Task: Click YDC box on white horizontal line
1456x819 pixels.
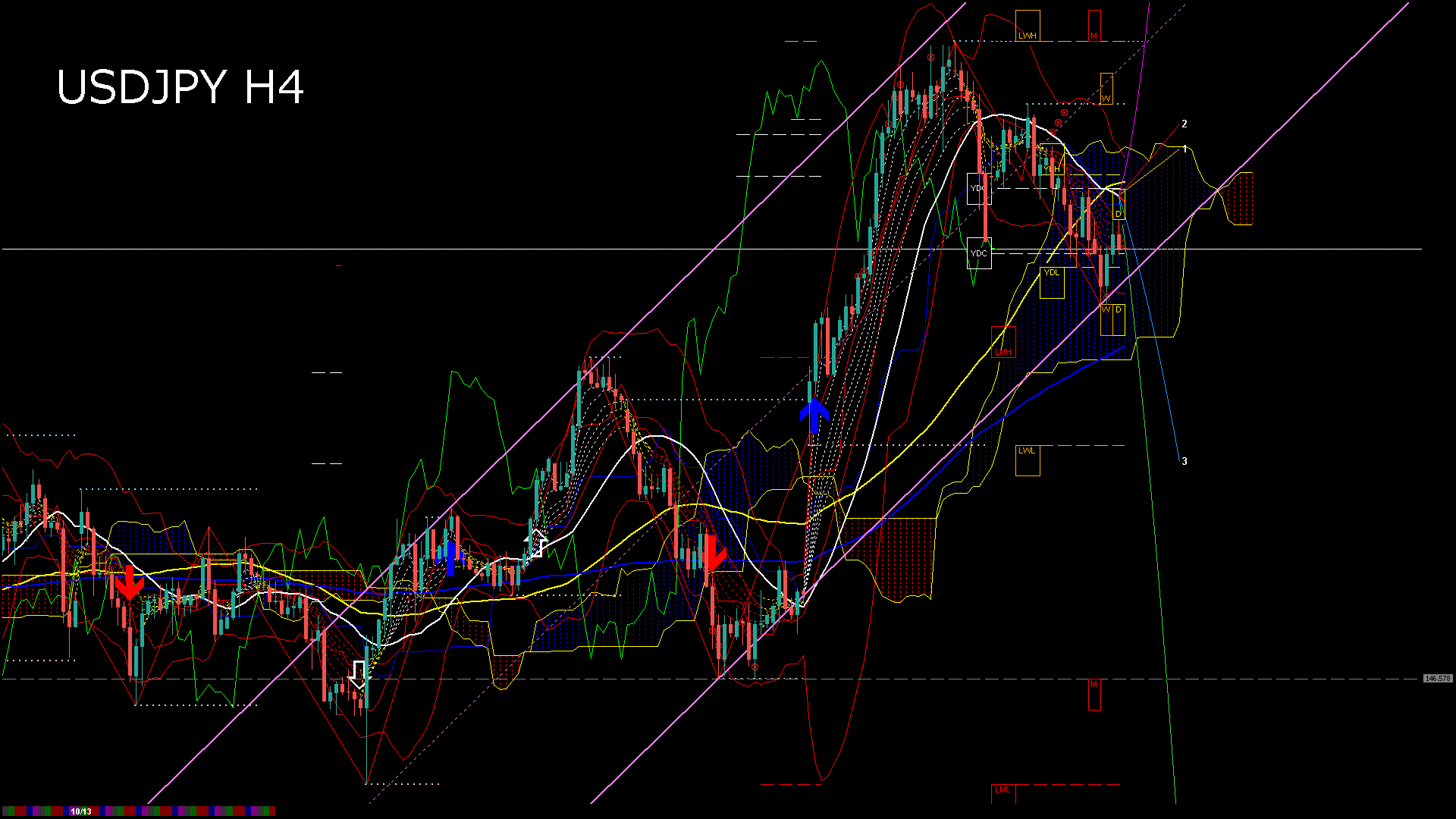Action: pos(979,253)
